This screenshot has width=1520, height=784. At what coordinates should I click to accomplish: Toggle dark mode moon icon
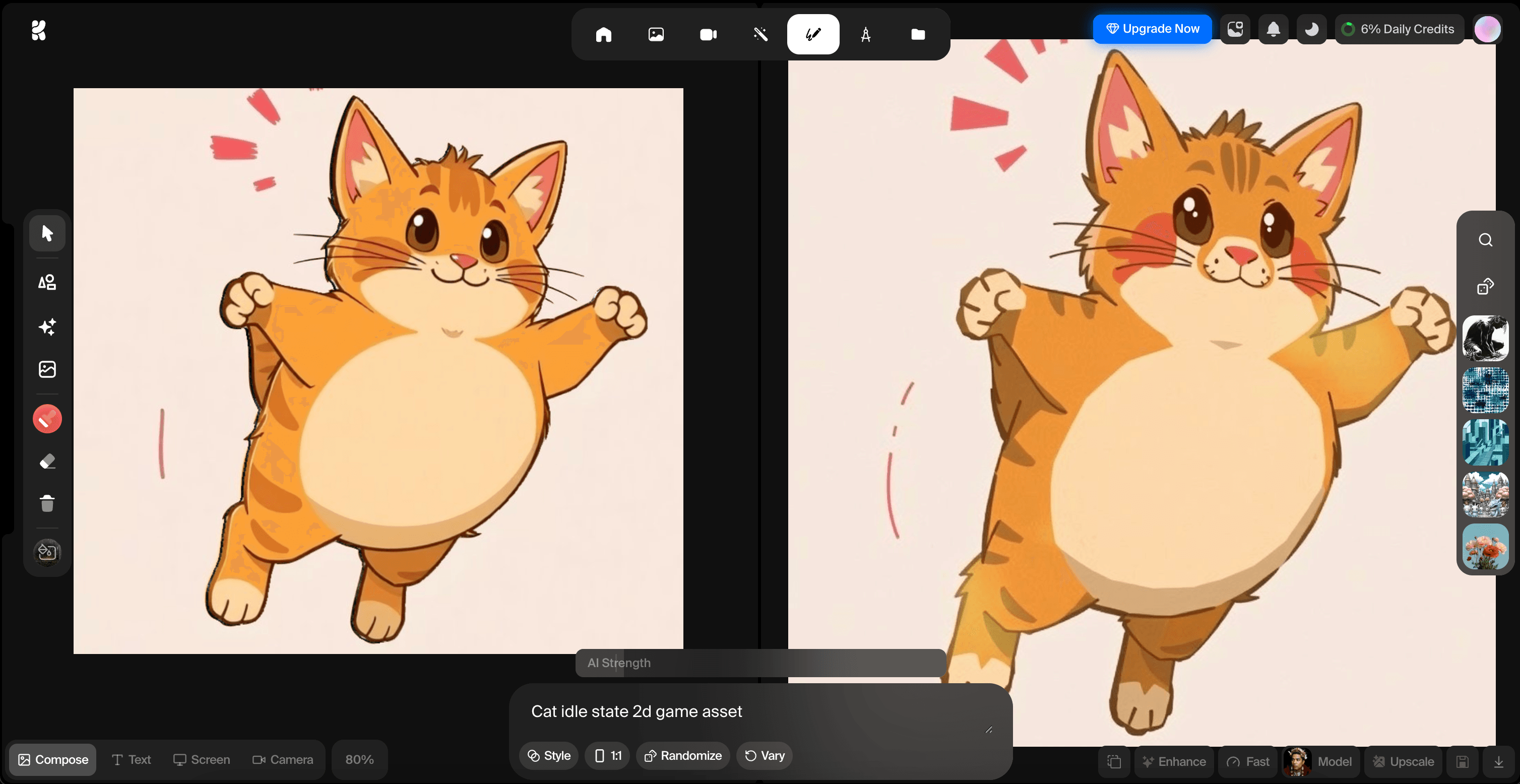tap(1312, 29)
